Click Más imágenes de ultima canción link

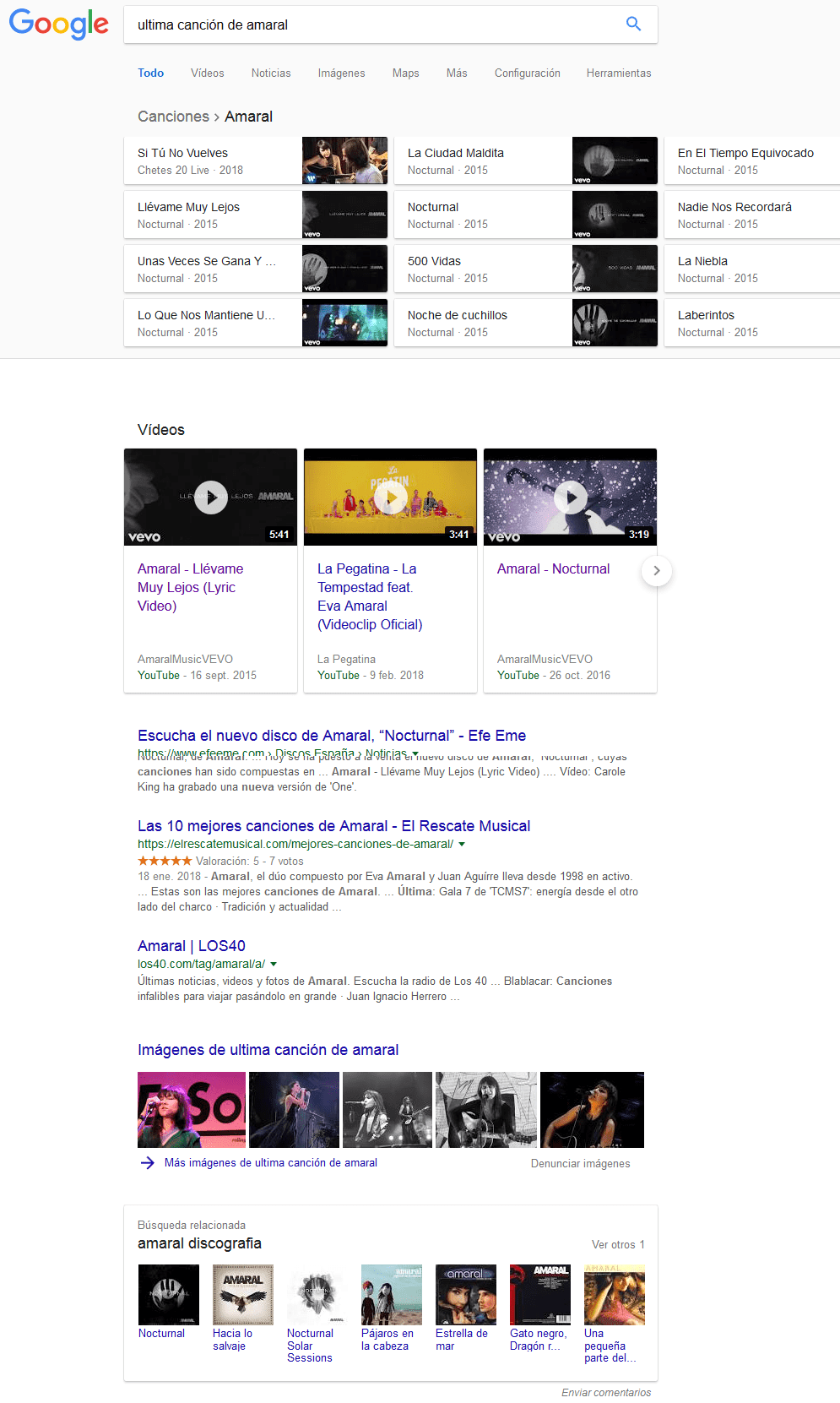271,1163
